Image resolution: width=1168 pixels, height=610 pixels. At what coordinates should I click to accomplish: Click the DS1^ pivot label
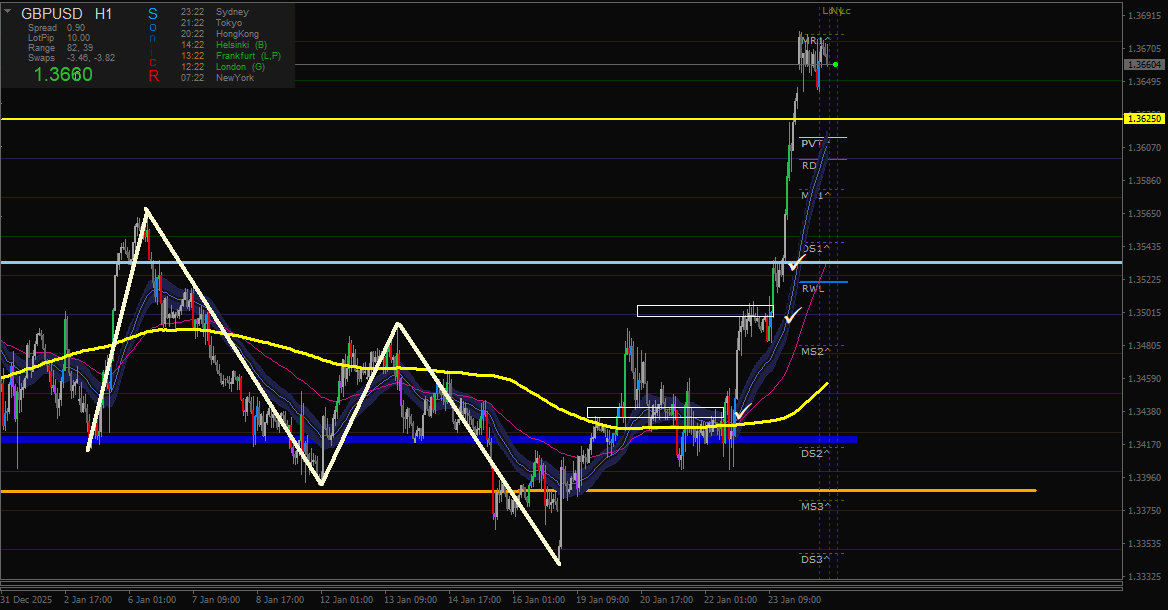tap(816, 249)
